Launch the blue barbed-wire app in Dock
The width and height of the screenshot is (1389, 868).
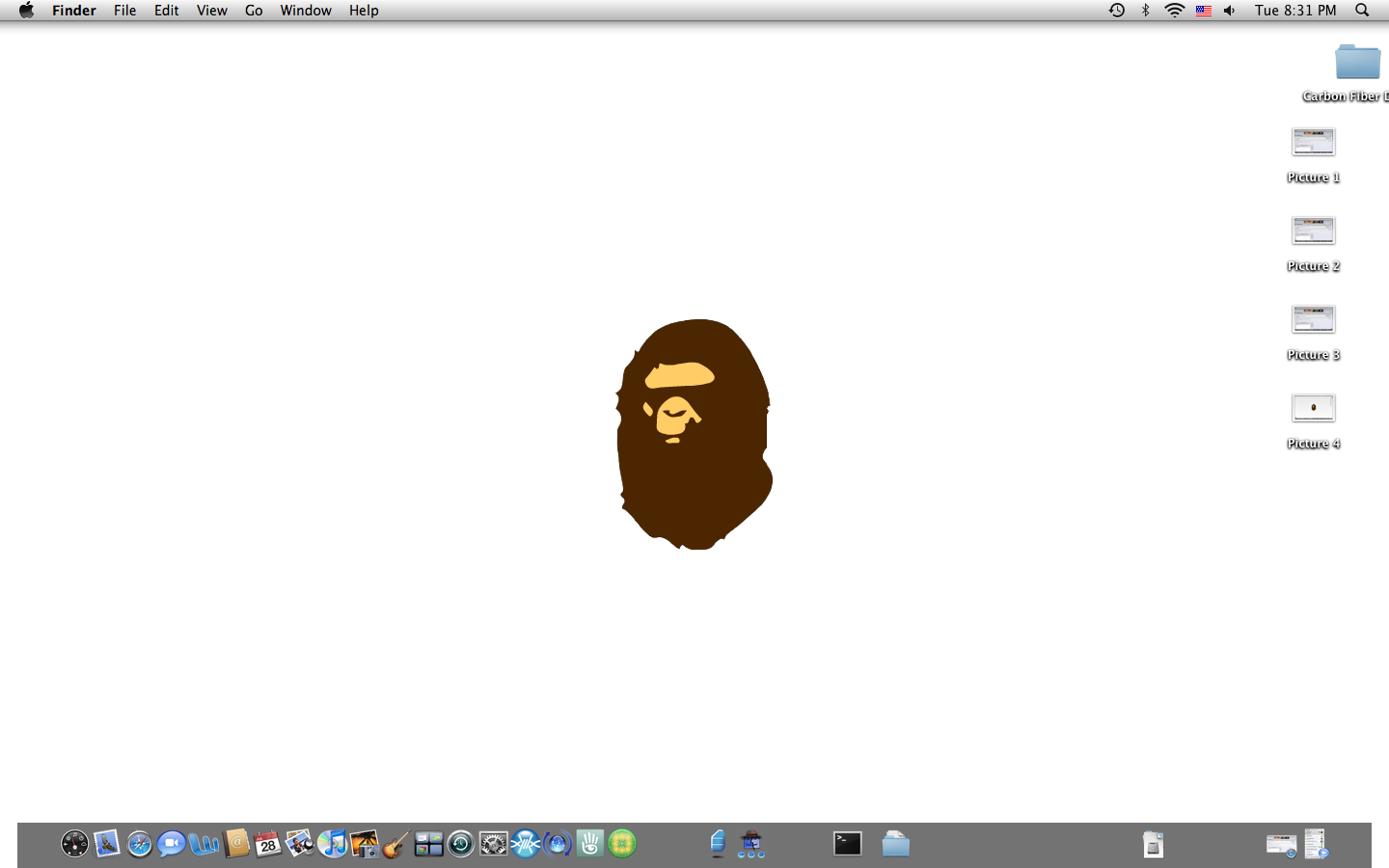click(x=526, y=844)
